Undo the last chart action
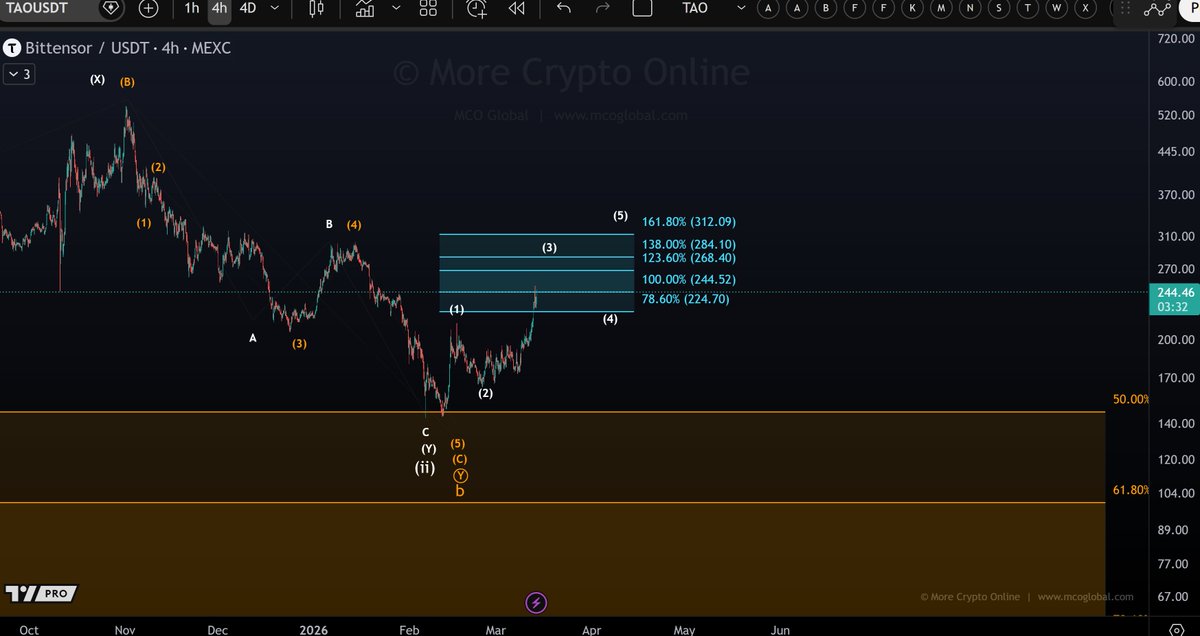1200x636 pixels. pyautogui.click(x=564, y=8)
